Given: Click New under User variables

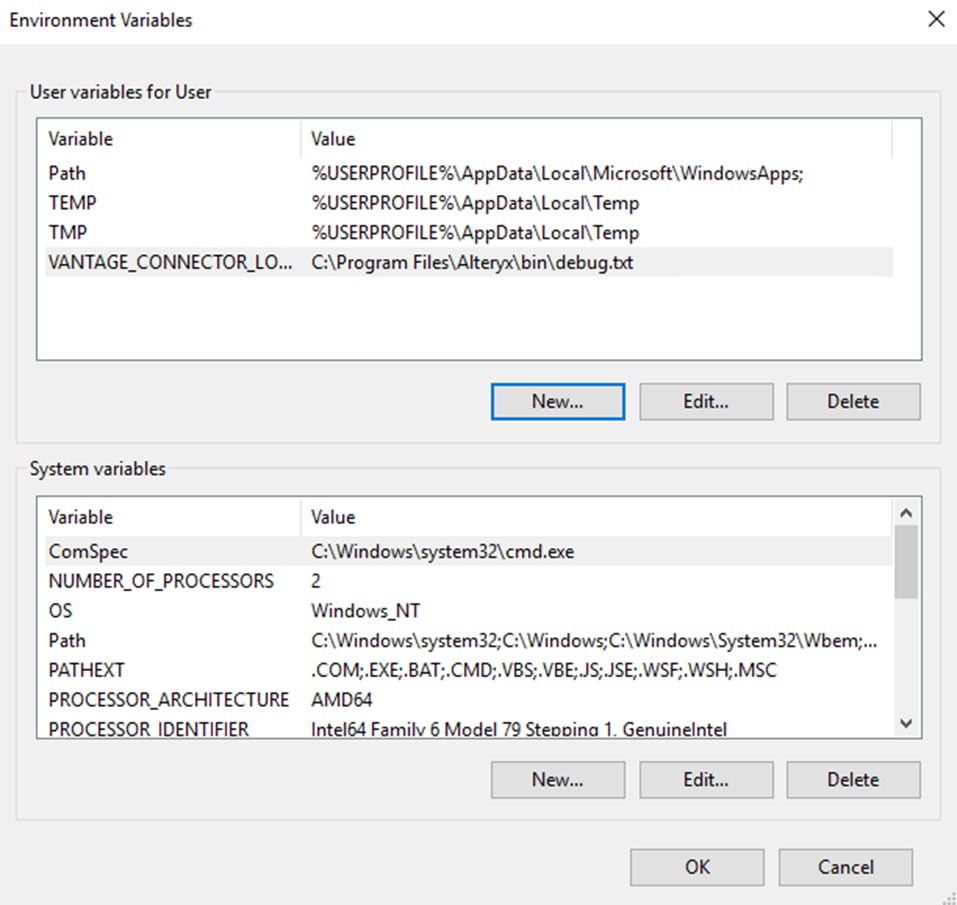Looking at the screenshot, I should point(557,402).
